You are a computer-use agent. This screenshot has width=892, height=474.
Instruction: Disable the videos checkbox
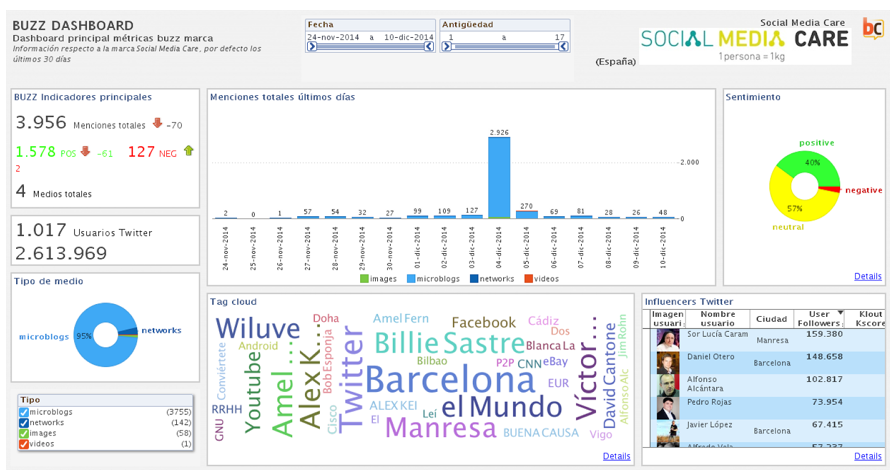(x=24, y=444)
